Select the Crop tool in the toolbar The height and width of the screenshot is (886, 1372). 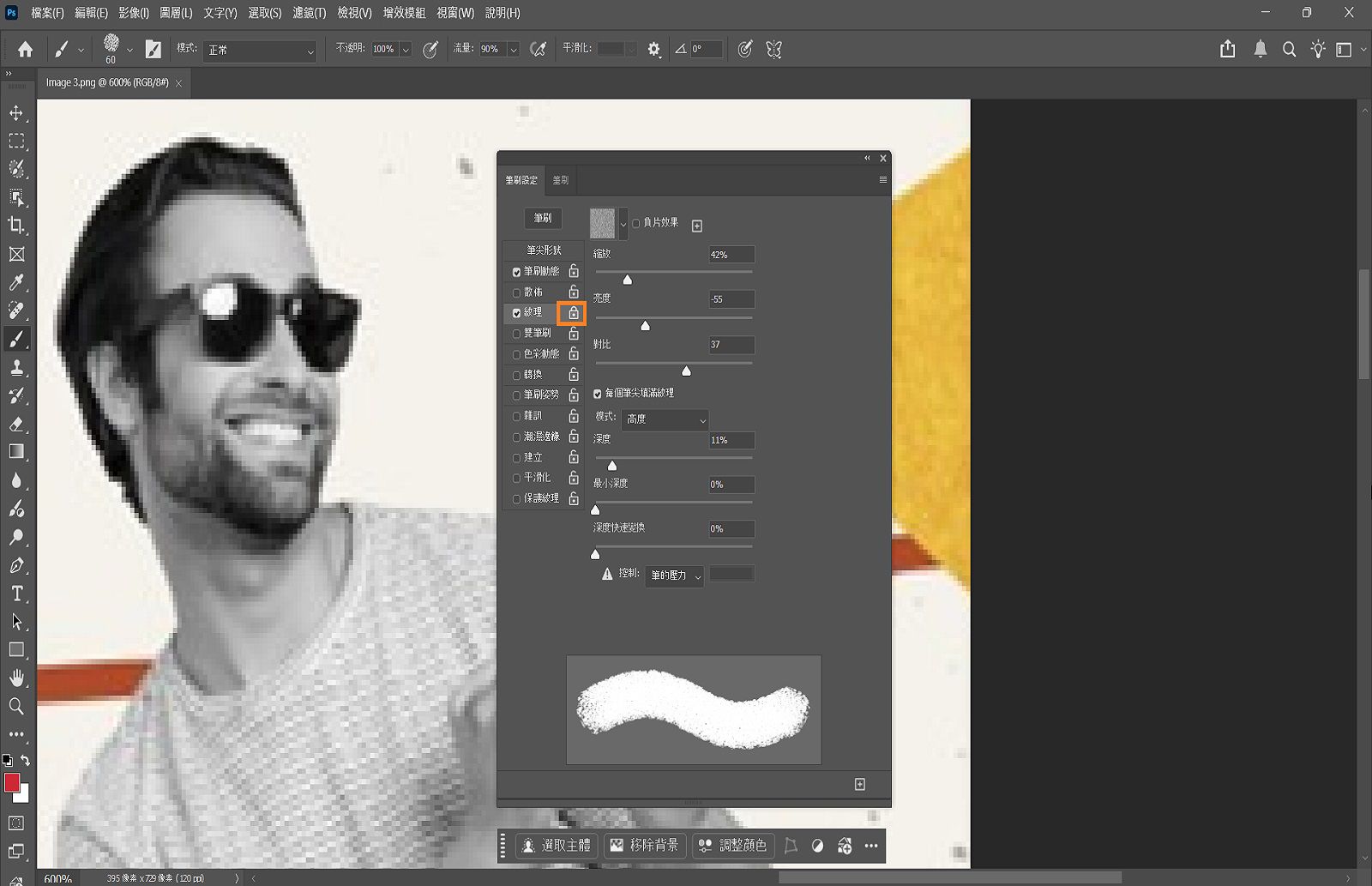(x=16, y=226)
